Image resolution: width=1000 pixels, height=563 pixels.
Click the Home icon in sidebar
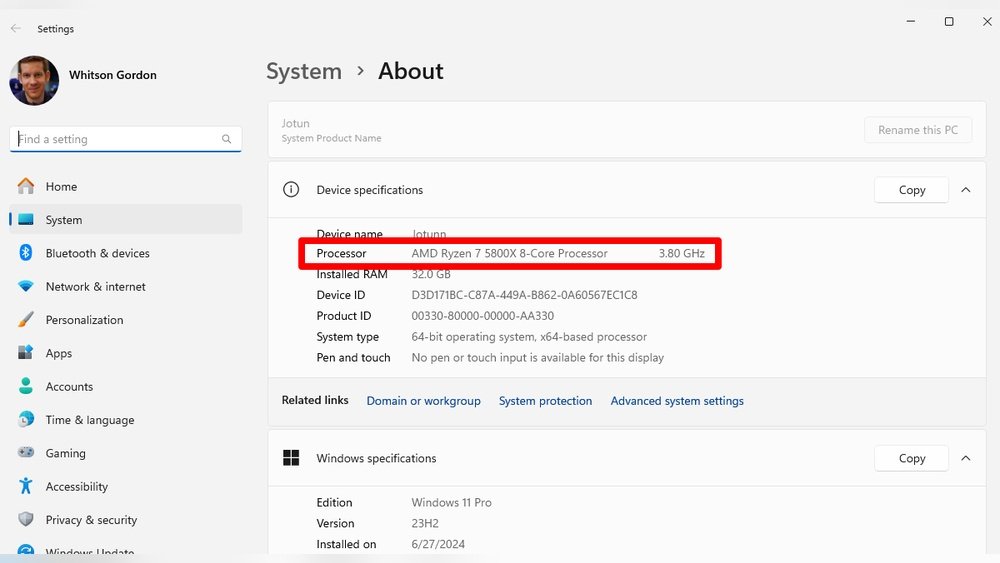pyautogui.click(x=26, y=186)
